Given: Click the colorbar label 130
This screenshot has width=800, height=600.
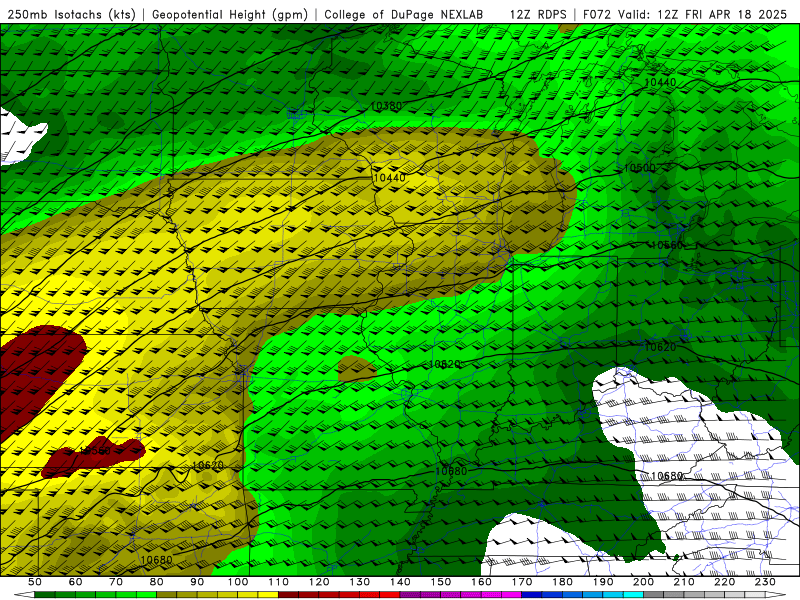Looking at the screenshot, I should pyautogui.click(x=360, y=582).
